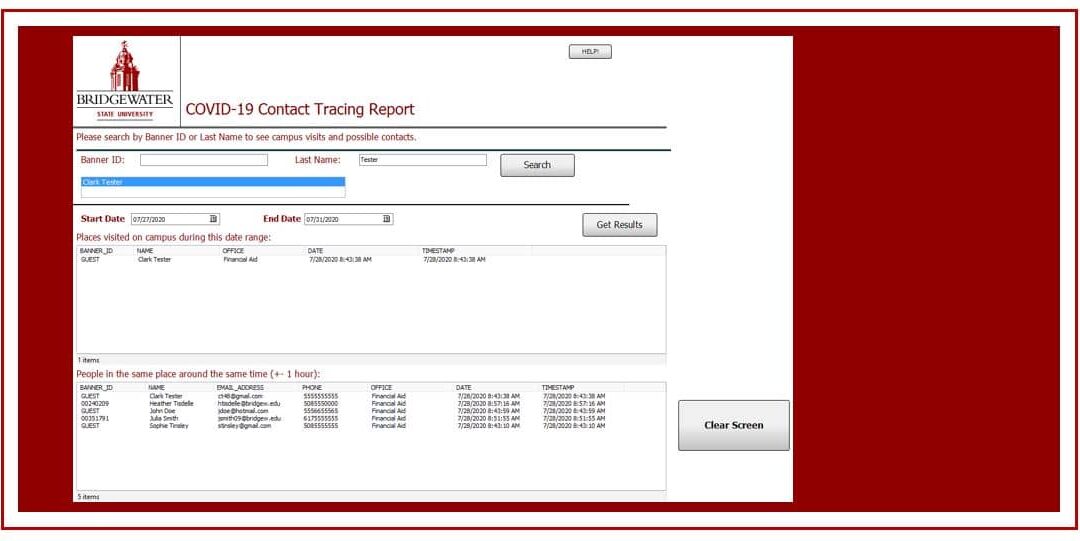The image size is (1080, 541).
Task: Click DATE header in places visited table
Action: point(315,250)
